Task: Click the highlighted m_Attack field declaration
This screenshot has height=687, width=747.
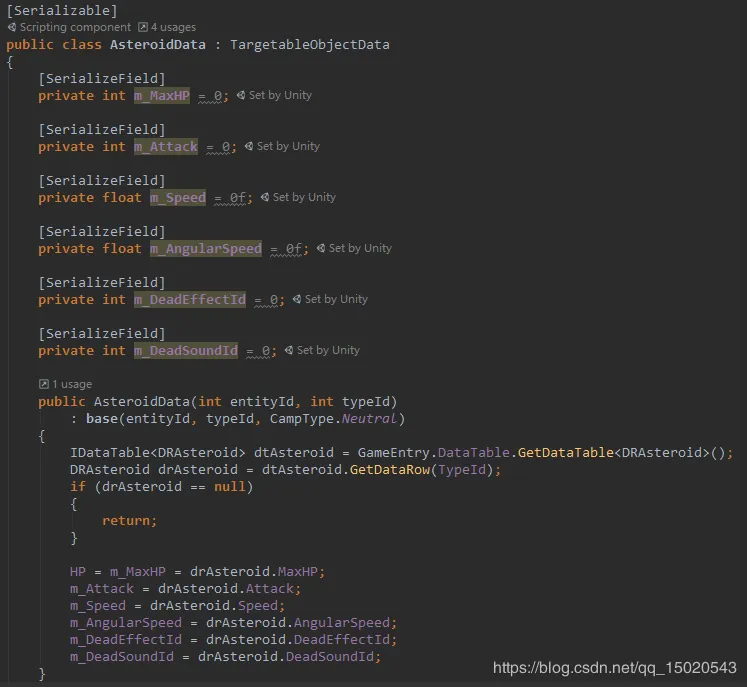Action: 166,147
